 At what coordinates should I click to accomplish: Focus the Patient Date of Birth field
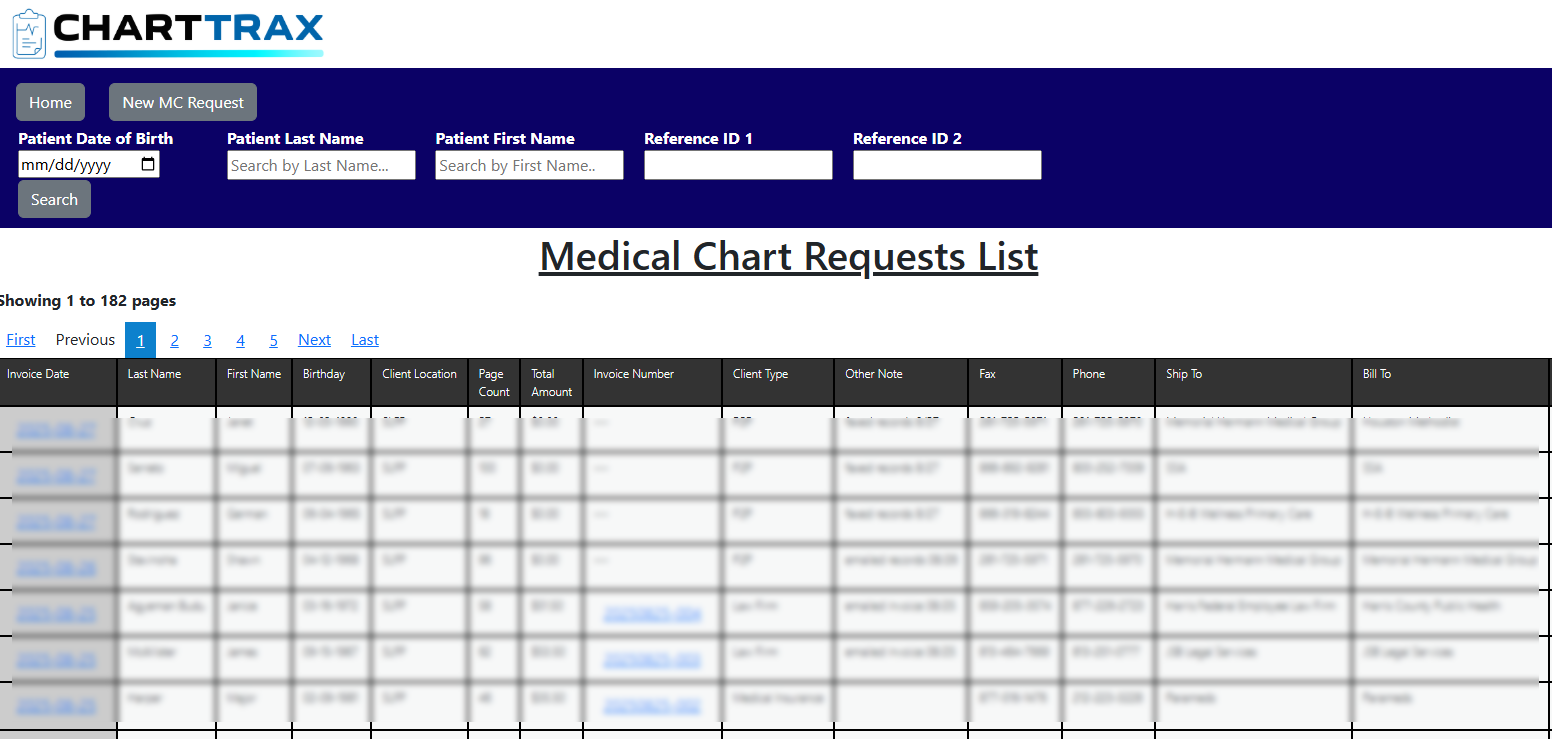(89, 165)
